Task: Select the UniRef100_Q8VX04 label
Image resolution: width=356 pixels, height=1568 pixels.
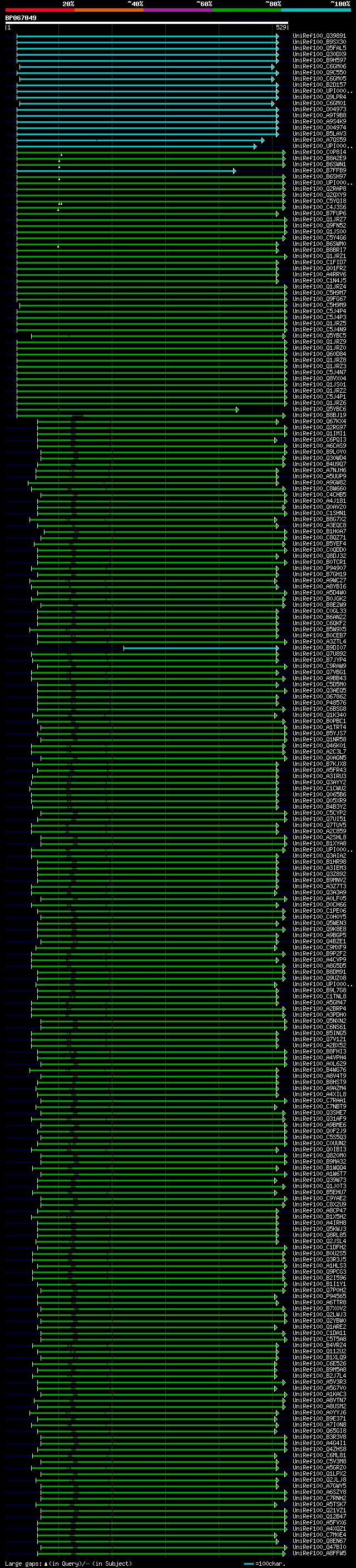Action: coord(319,379)
